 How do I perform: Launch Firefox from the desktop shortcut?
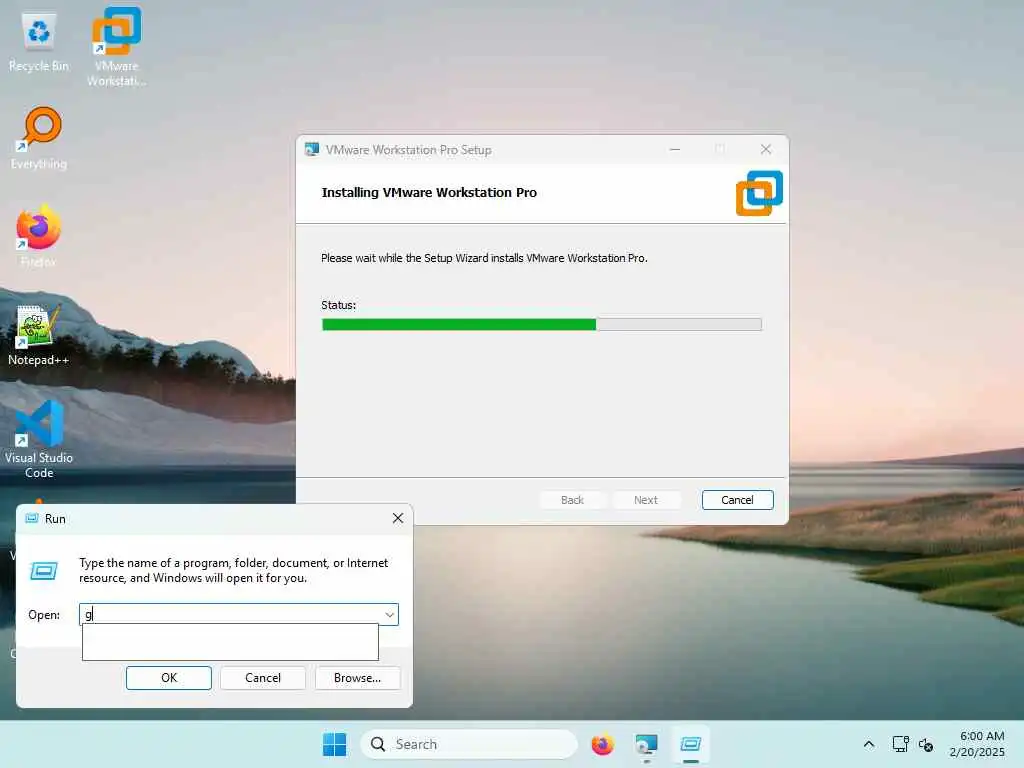pos(38,236)
